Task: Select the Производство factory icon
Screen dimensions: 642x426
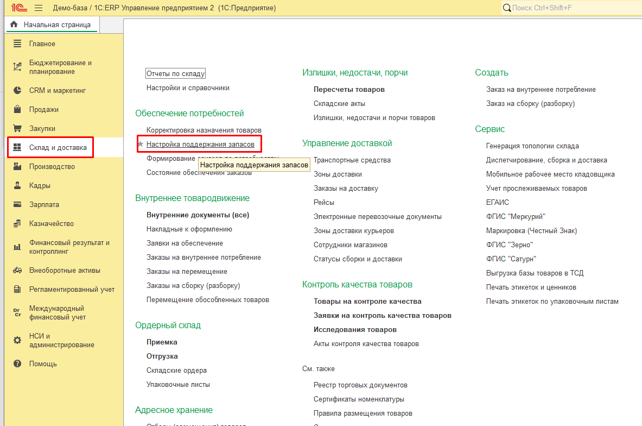Action: [x=17, y=166]
